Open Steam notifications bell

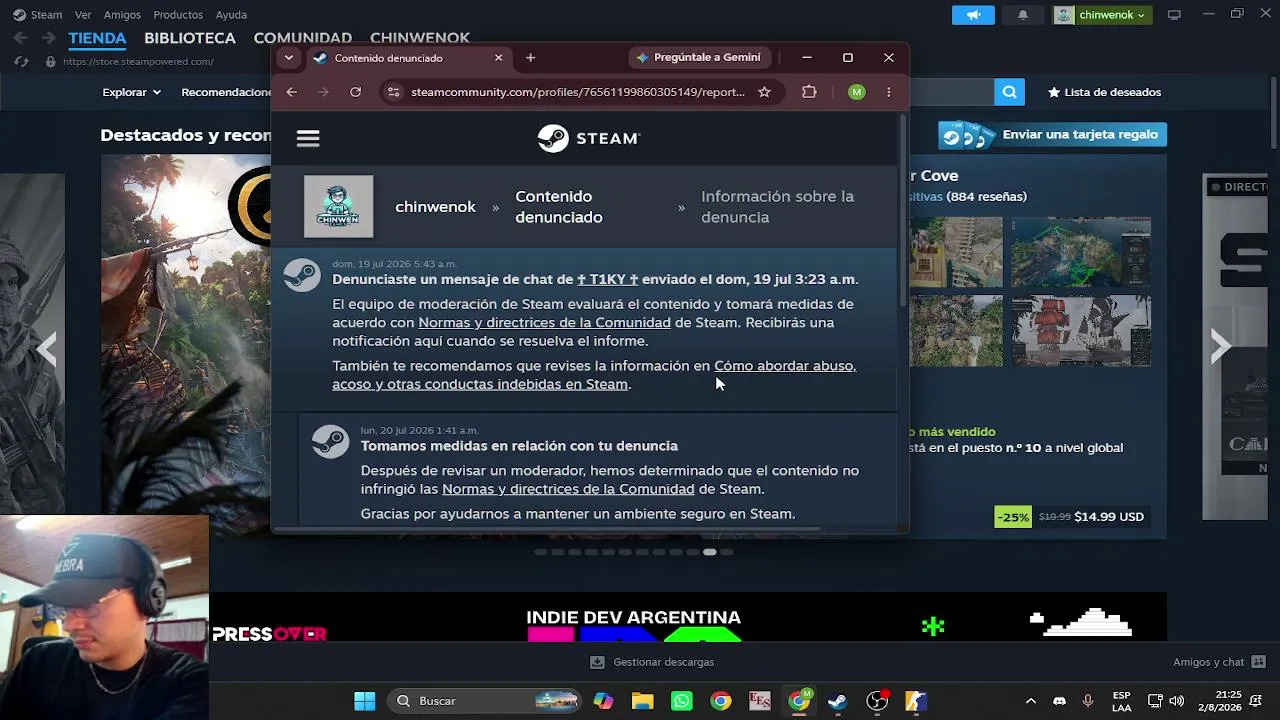tap(1023, 15)
